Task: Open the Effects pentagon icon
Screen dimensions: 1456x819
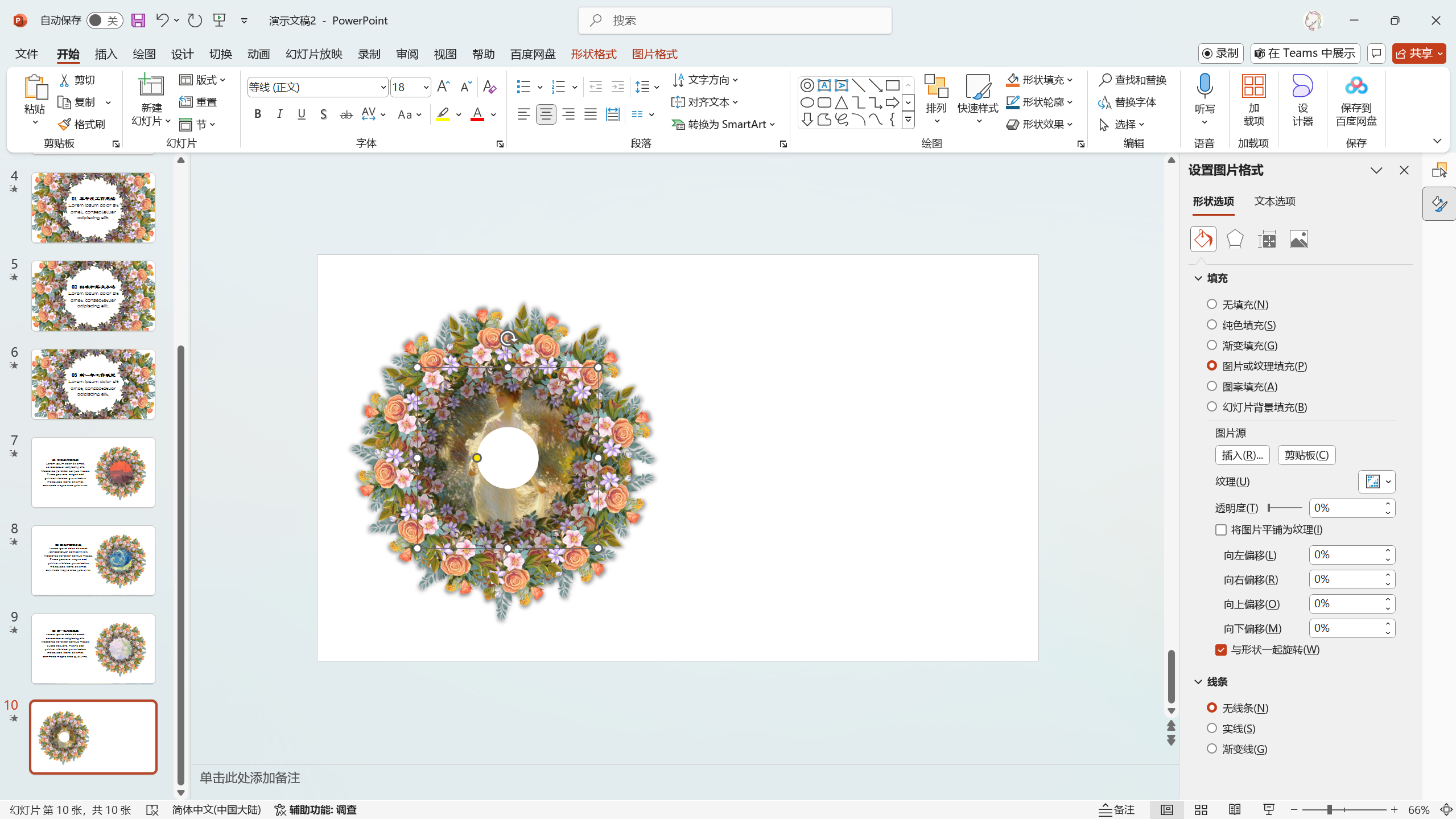Action: [x=1235, y=239]
